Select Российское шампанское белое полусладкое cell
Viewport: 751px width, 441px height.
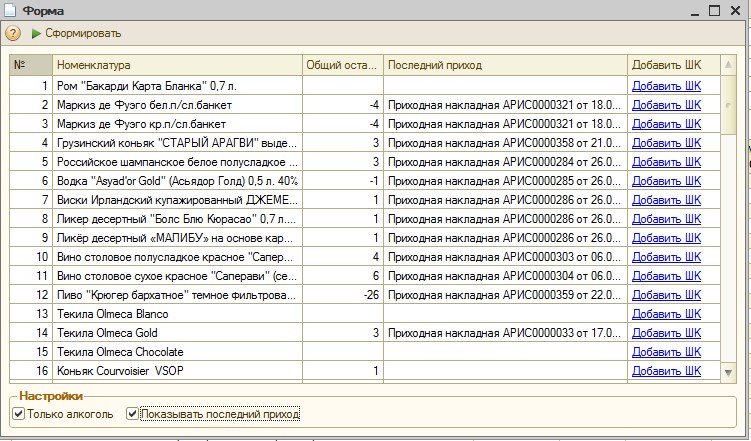pos(177,162)
